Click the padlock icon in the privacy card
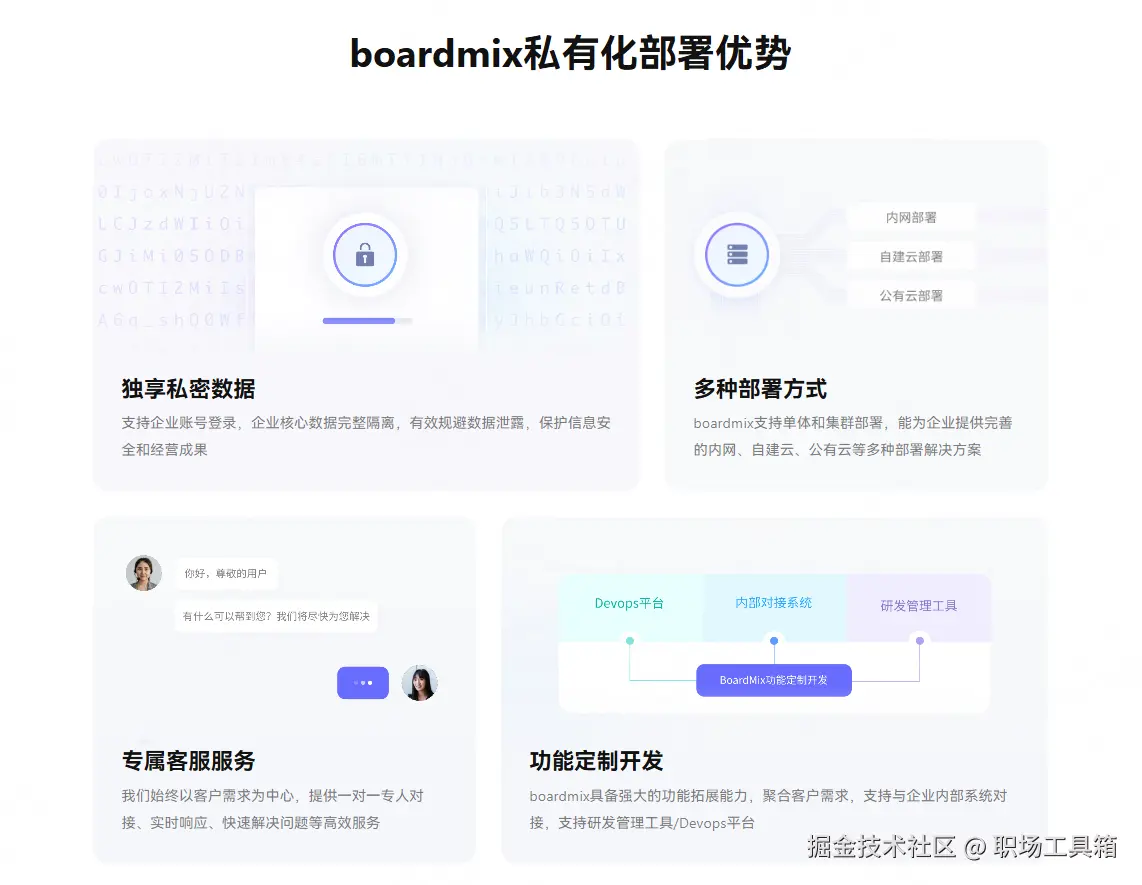1142x885 pixels. point(365,255)
